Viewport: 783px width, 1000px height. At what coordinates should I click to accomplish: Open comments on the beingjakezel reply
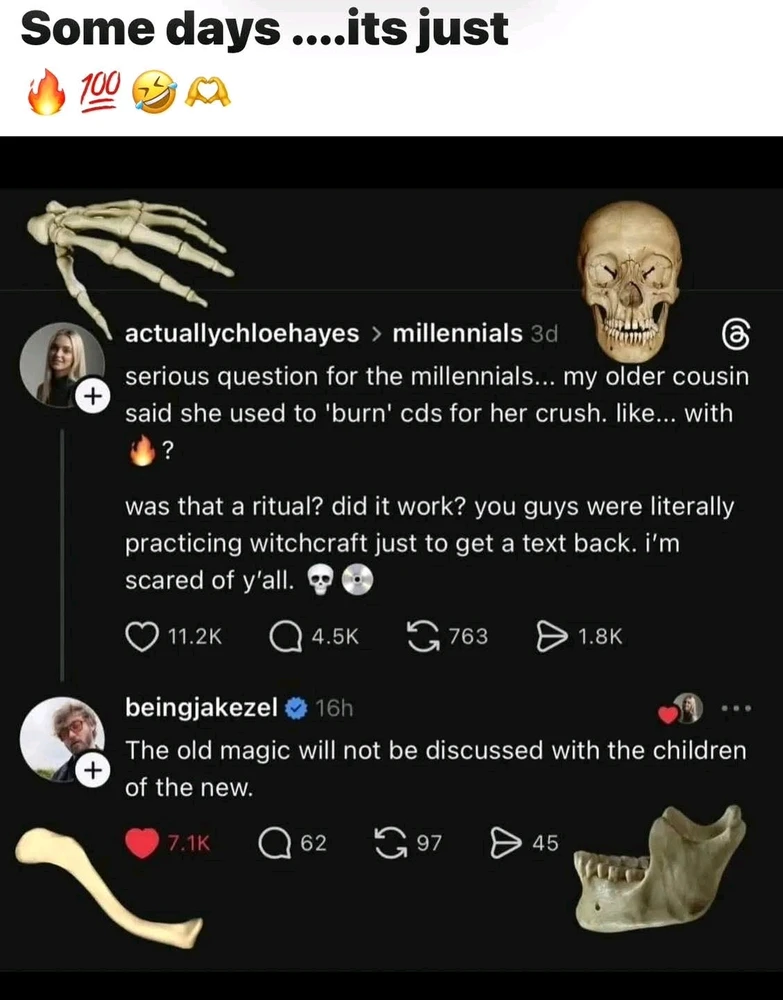point(275,843)
